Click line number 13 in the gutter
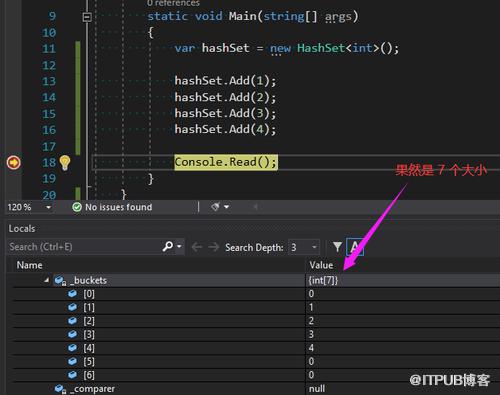This screenshot has height=395, width=500. point(49,81)
